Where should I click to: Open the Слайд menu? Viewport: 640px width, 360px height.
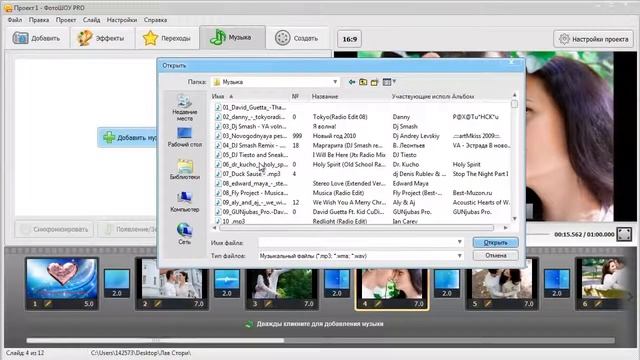tap(91, 20)
